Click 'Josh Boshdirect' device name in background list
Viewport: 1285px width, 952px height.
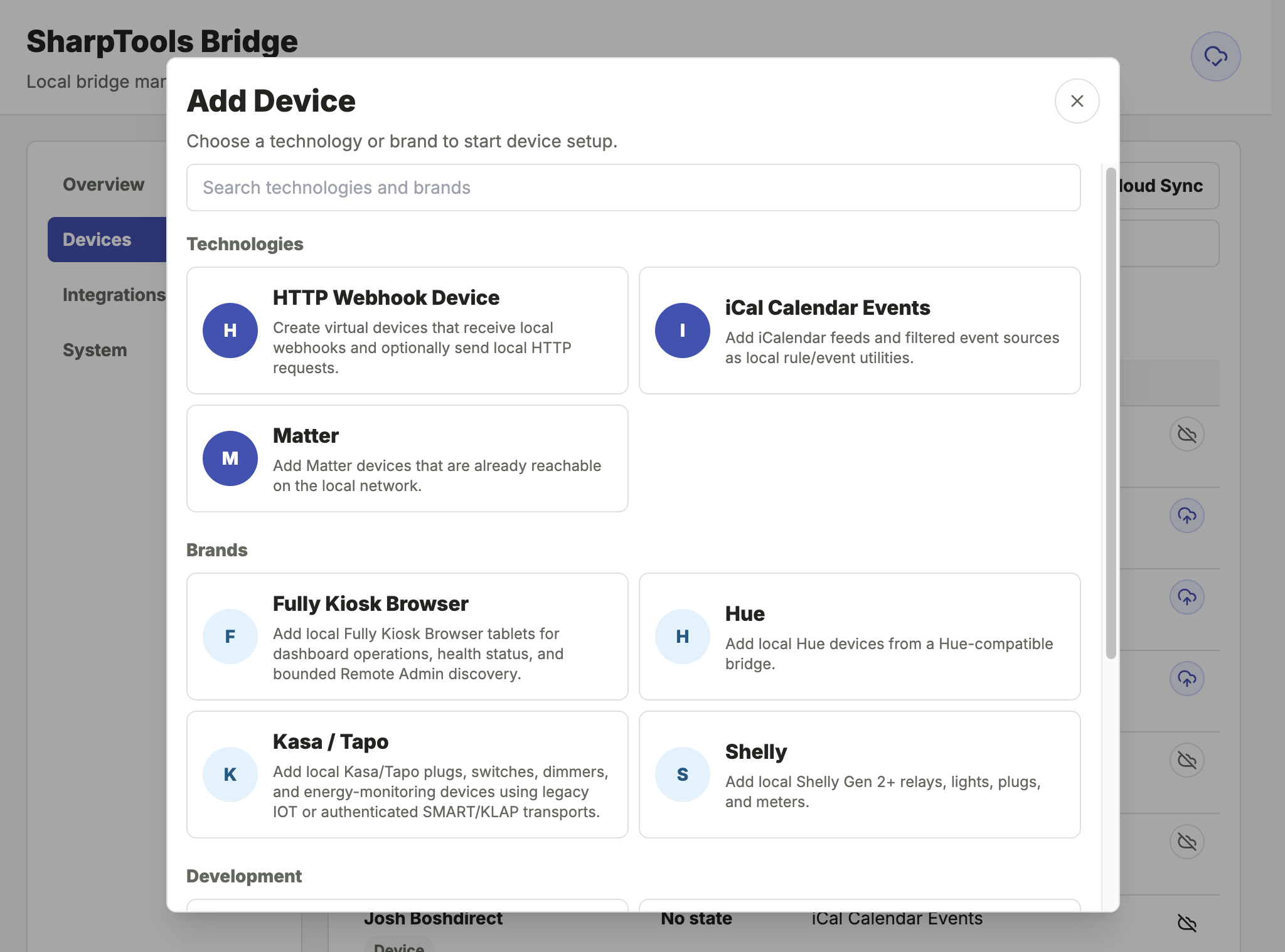433,918
